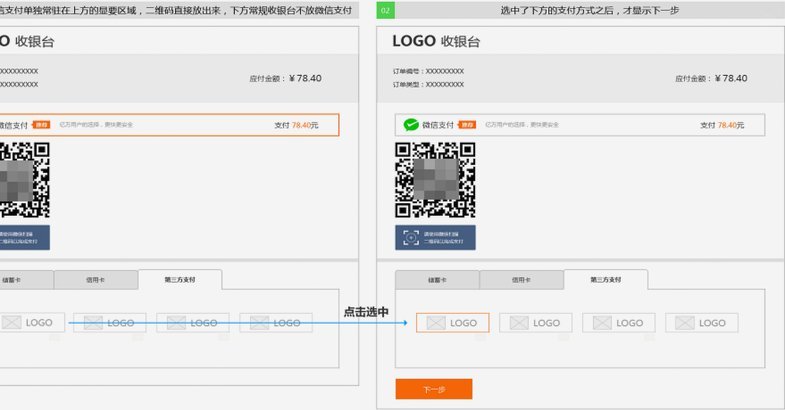Click 应付金额 ¥78.40 in right panel

tap(711, 78)
